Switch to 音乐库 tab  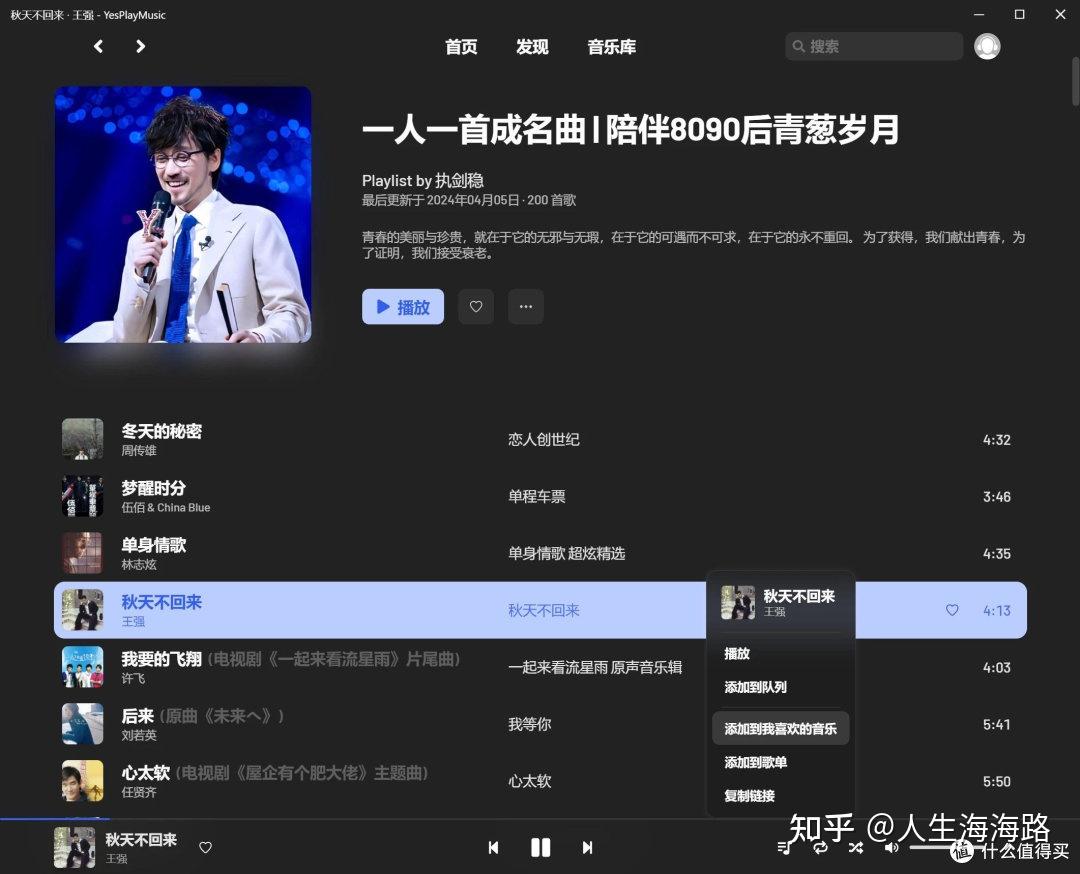[x=611, y=46]
